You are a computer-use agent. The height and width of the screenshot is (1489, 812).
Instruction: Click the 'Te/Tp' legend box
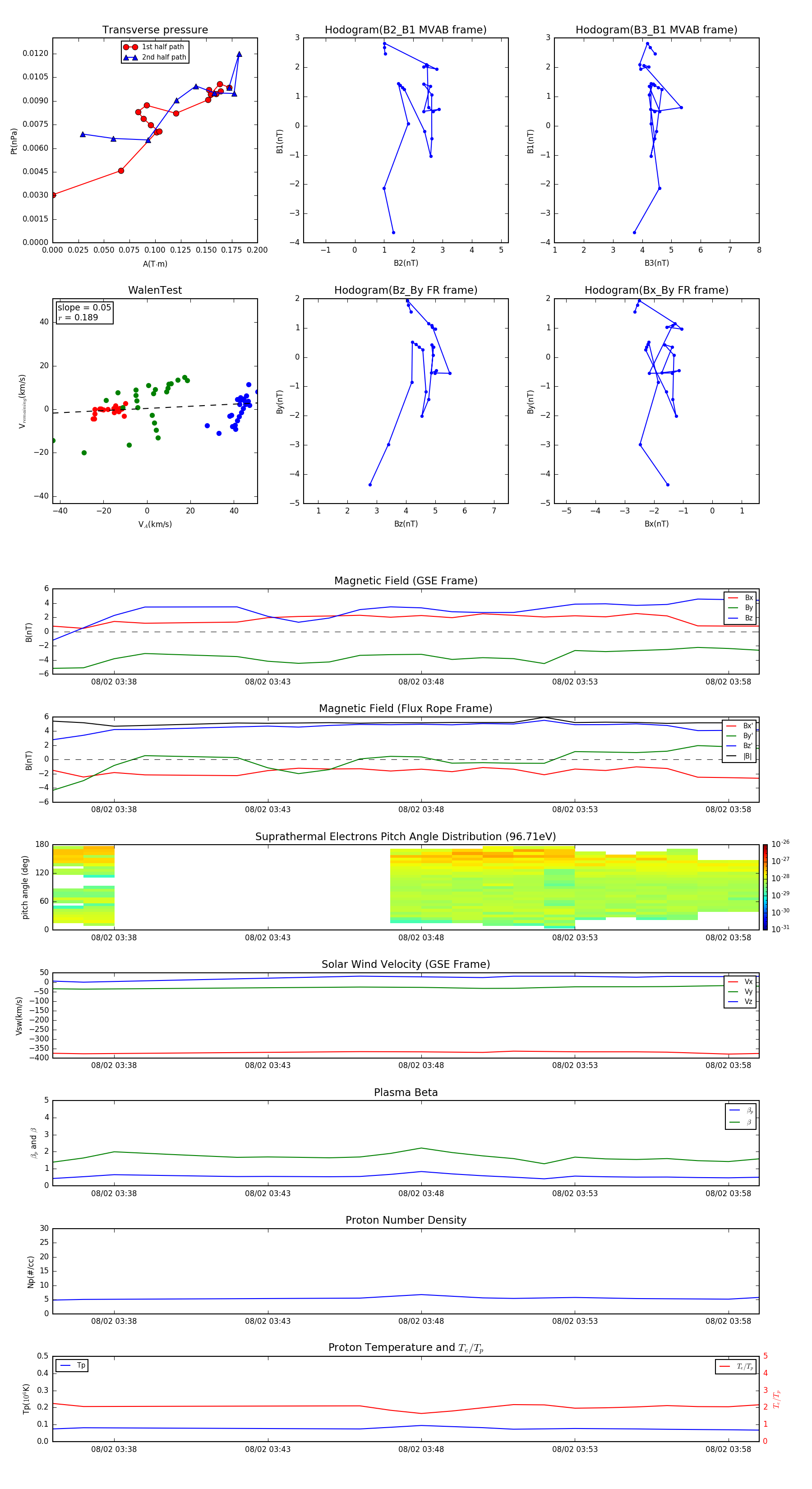[x=736, y=1366]
